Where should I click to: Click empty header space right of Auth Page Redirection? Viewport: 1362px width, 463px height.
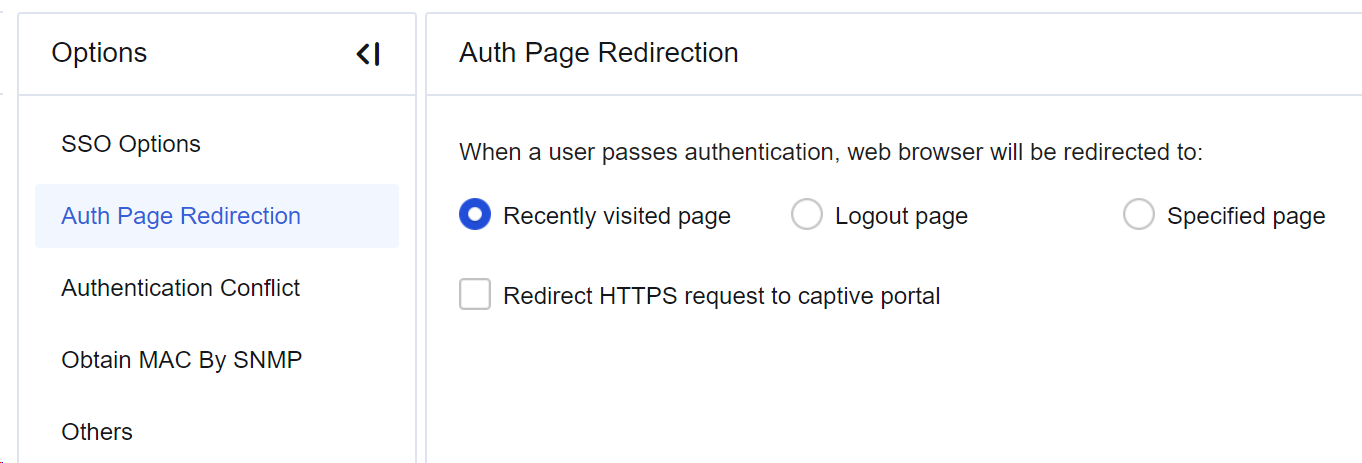pyautogui.click(x=1050, y=53)
